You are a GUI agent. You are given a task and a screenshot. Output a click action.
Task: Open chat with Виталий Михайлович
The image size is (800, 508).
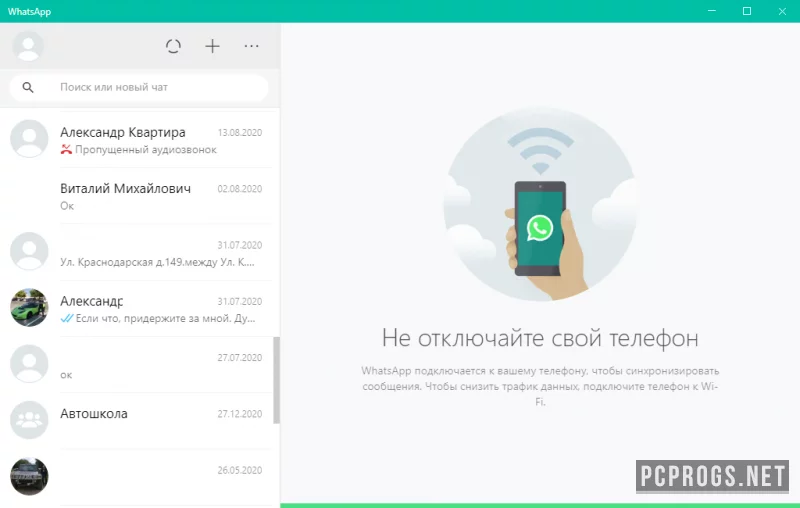pyautogui.click(x=140, y=196)
